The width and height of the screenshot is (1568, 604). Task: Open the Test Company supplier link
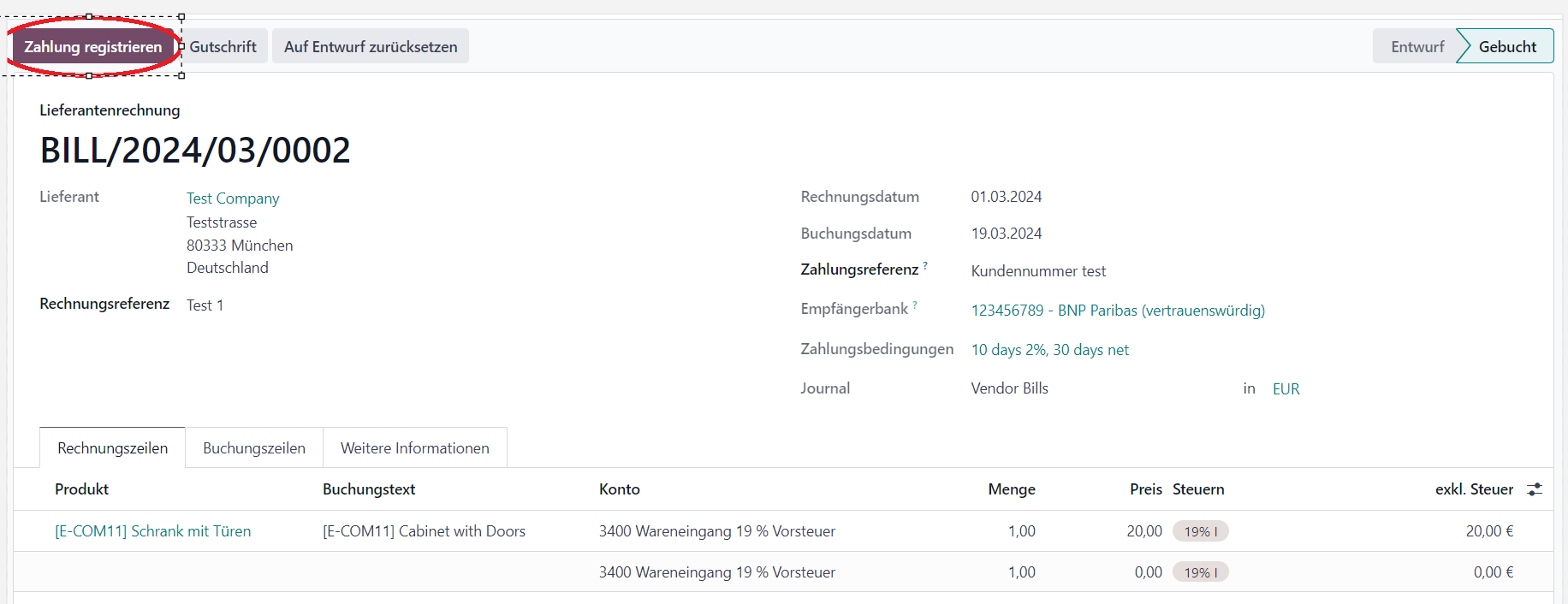(233, 198)
